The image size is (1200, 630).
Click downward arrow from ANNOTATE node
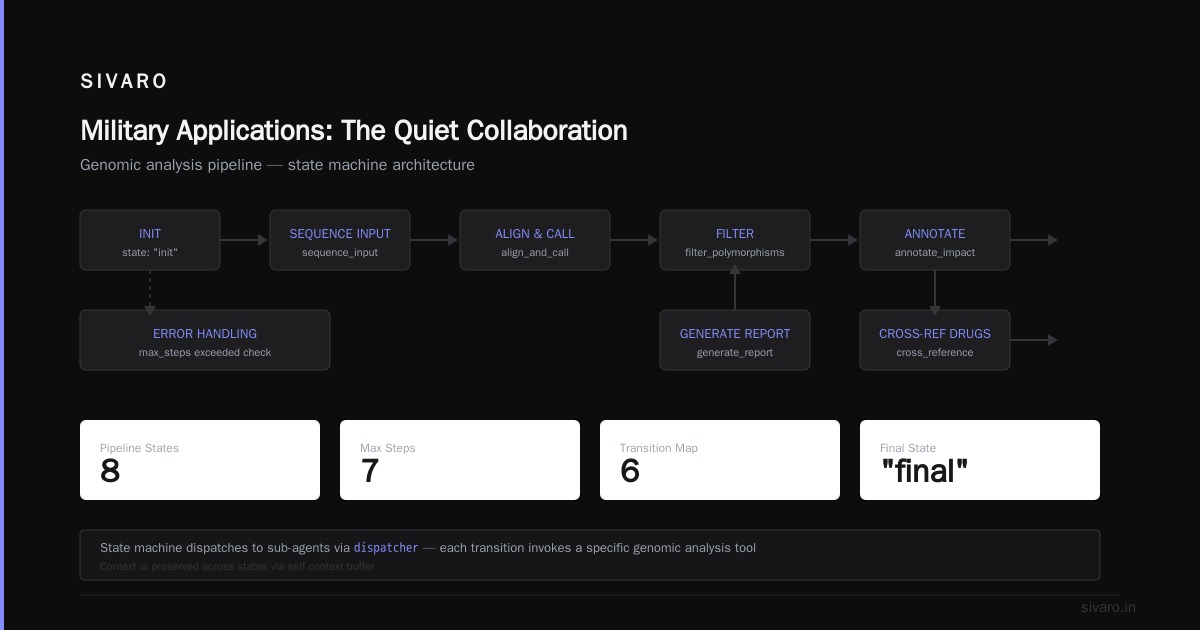(935, 290)
